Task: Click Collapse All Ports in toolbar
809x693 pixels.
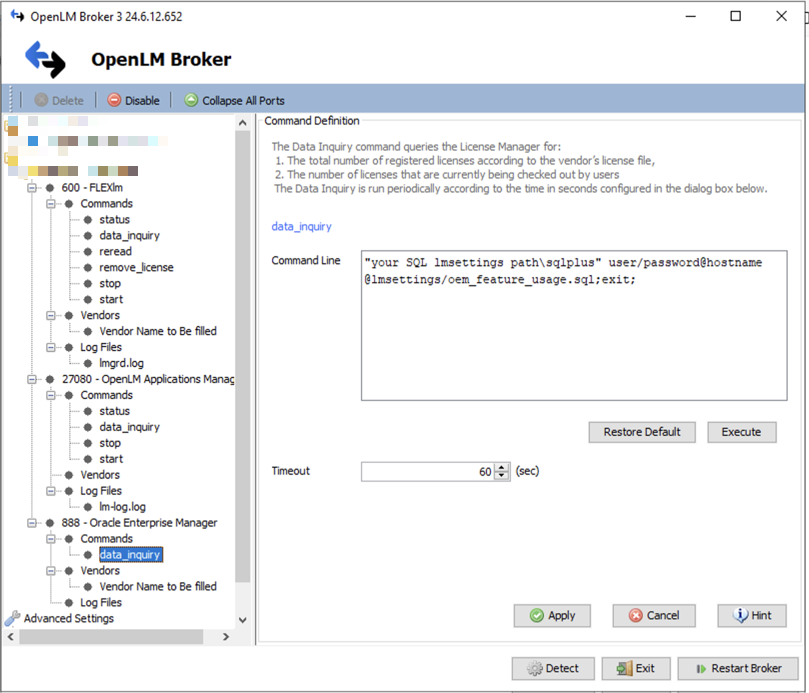Action: tap(234, 100)
